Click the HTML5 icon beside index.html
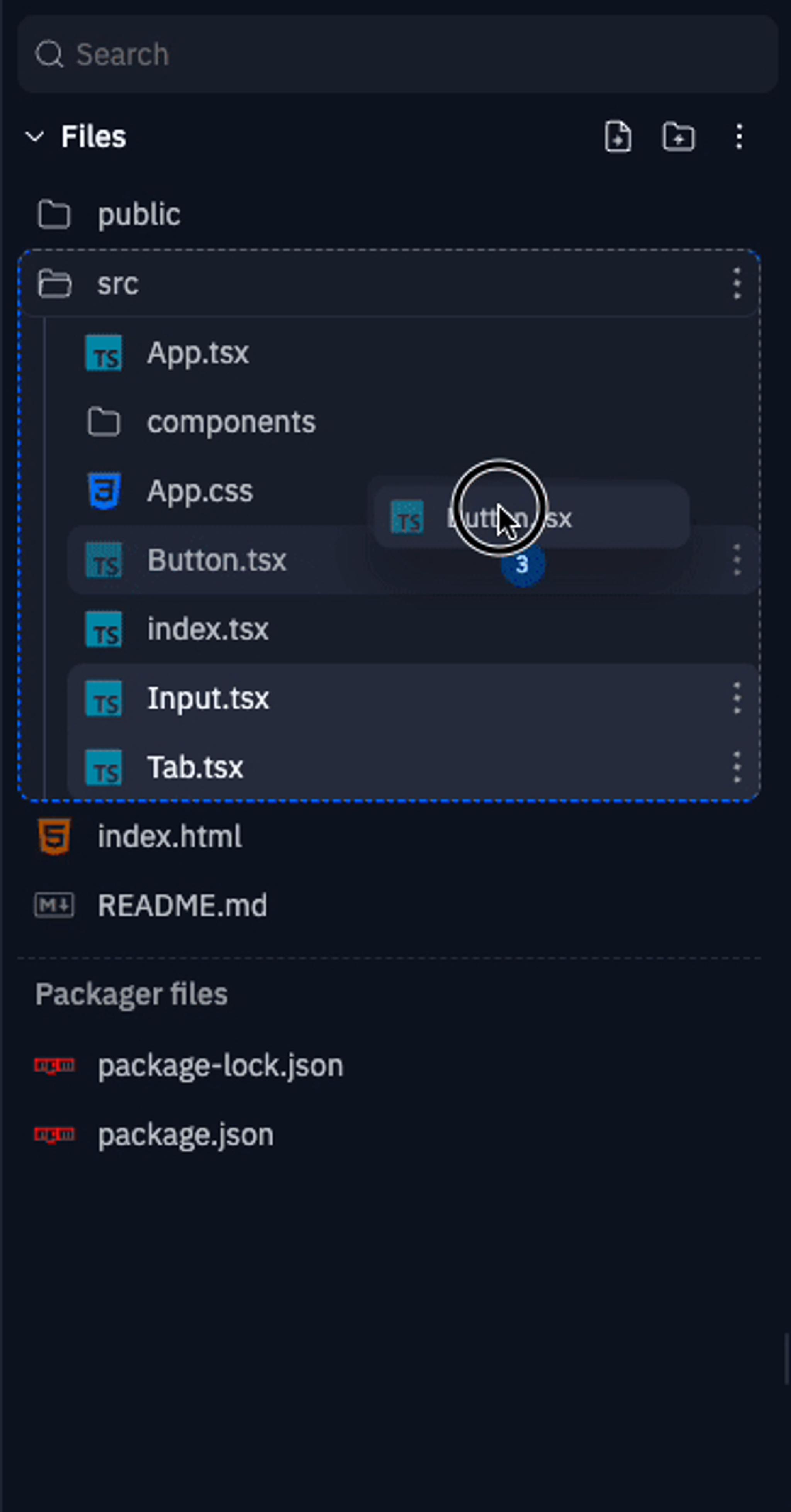The height and width of the screenshot is (1512, 791). pyautogui.click(x=54, y=836)
